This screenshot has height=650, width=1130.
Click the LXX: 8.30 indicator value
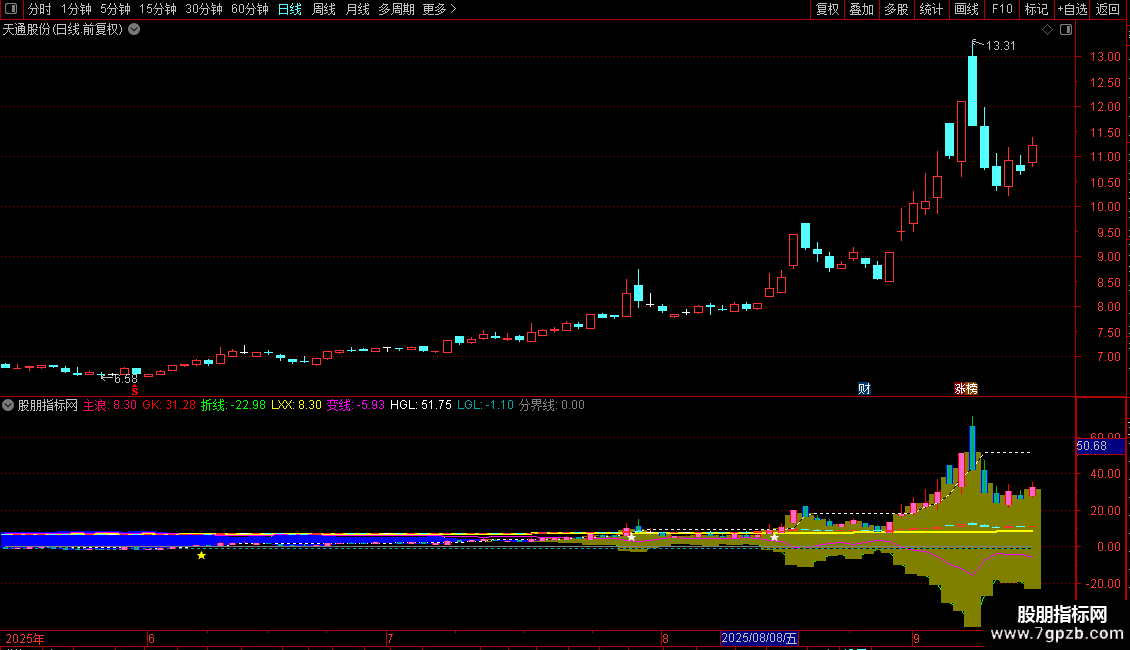tap(296, 405)
